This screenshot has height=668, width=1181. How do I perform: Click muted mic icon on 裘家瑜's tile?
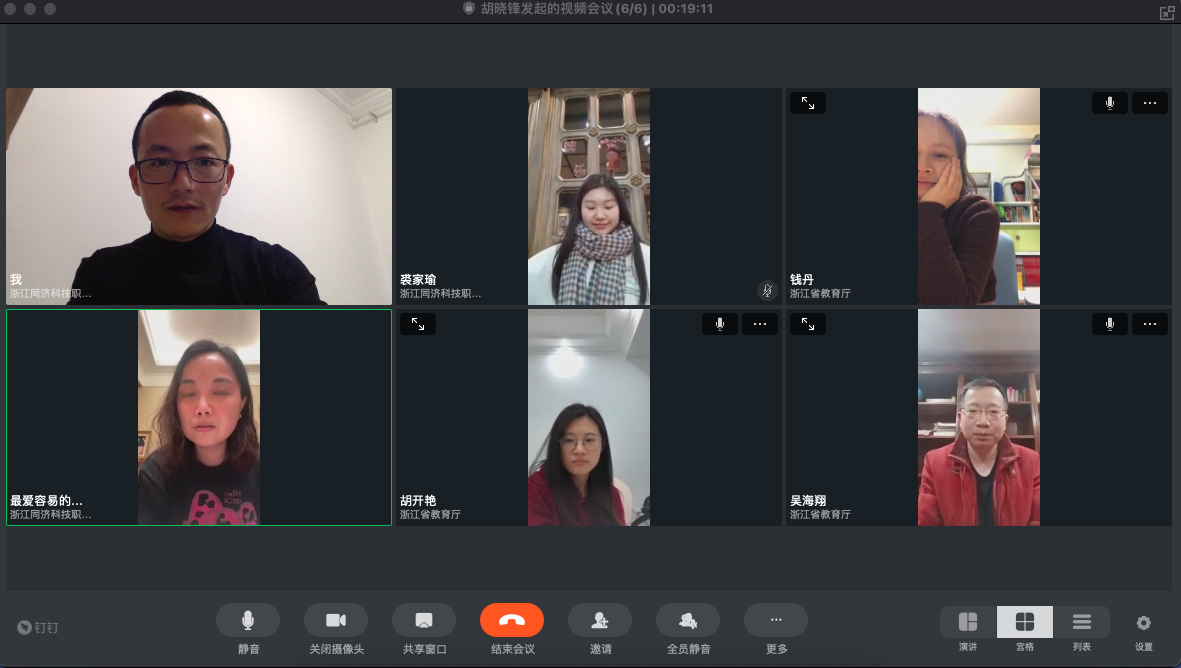767,290
